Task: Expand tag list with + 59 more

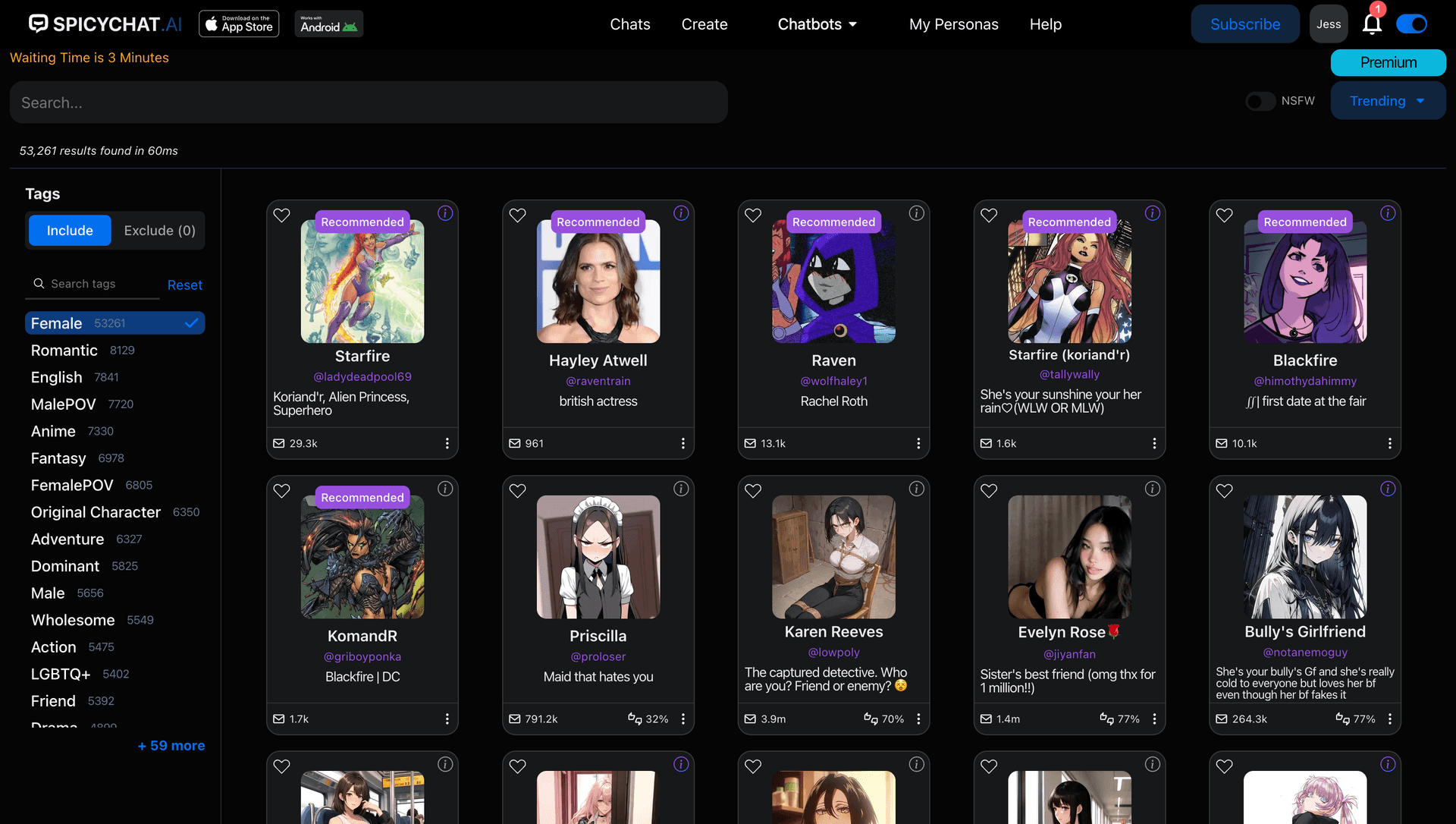Action: pyautogui.click(x=171, y=746)
